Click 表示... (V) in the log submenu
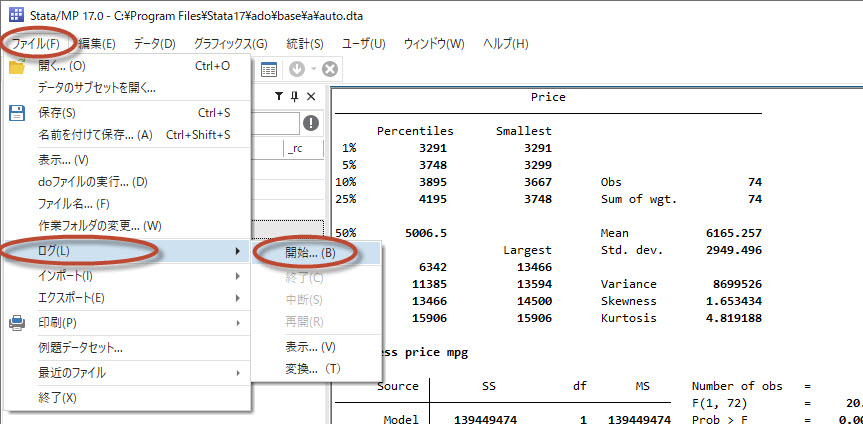Image resolution: width=863 pixels, height=424 pixels. point(316,347)
